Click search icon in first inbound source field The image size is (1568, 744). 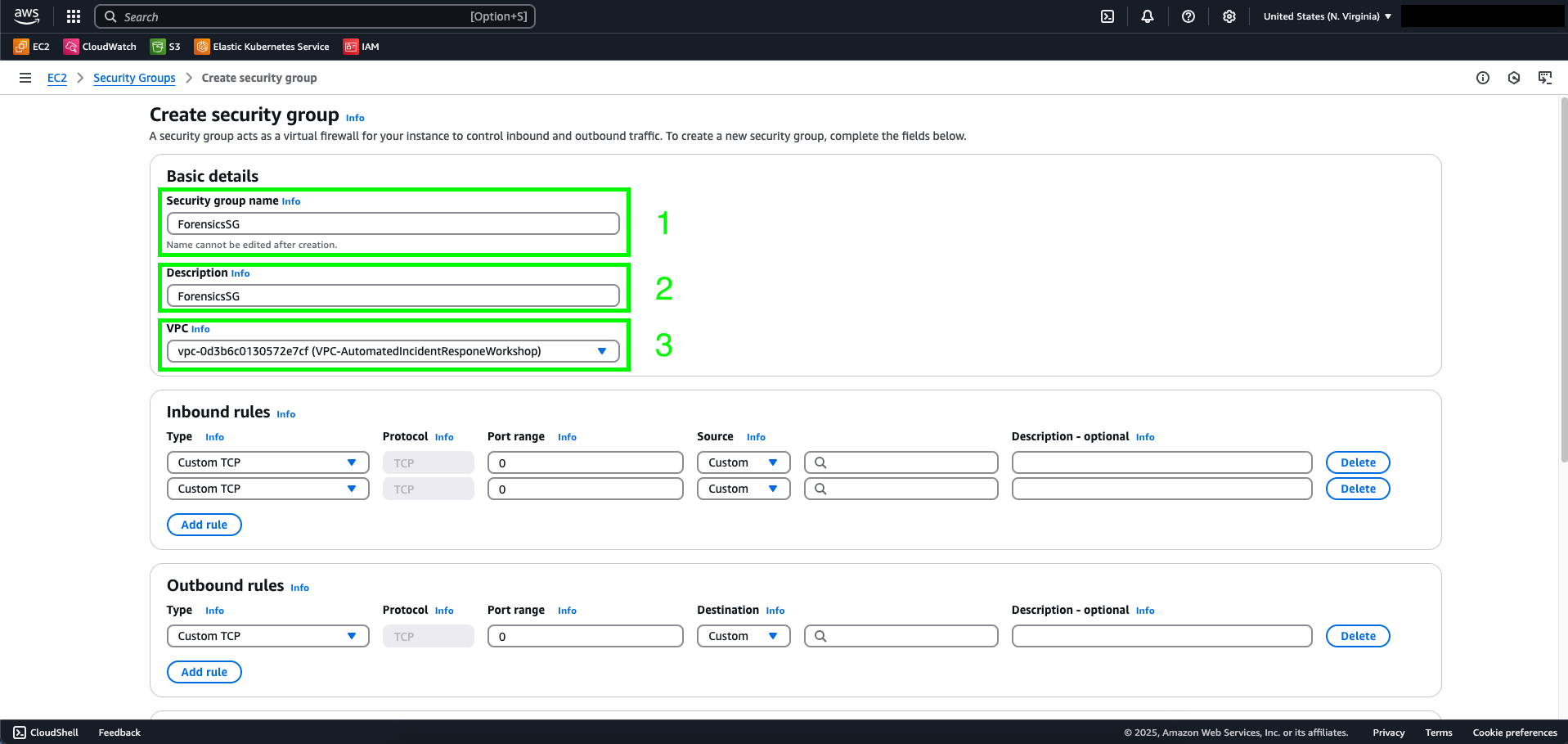coord(820,462)
